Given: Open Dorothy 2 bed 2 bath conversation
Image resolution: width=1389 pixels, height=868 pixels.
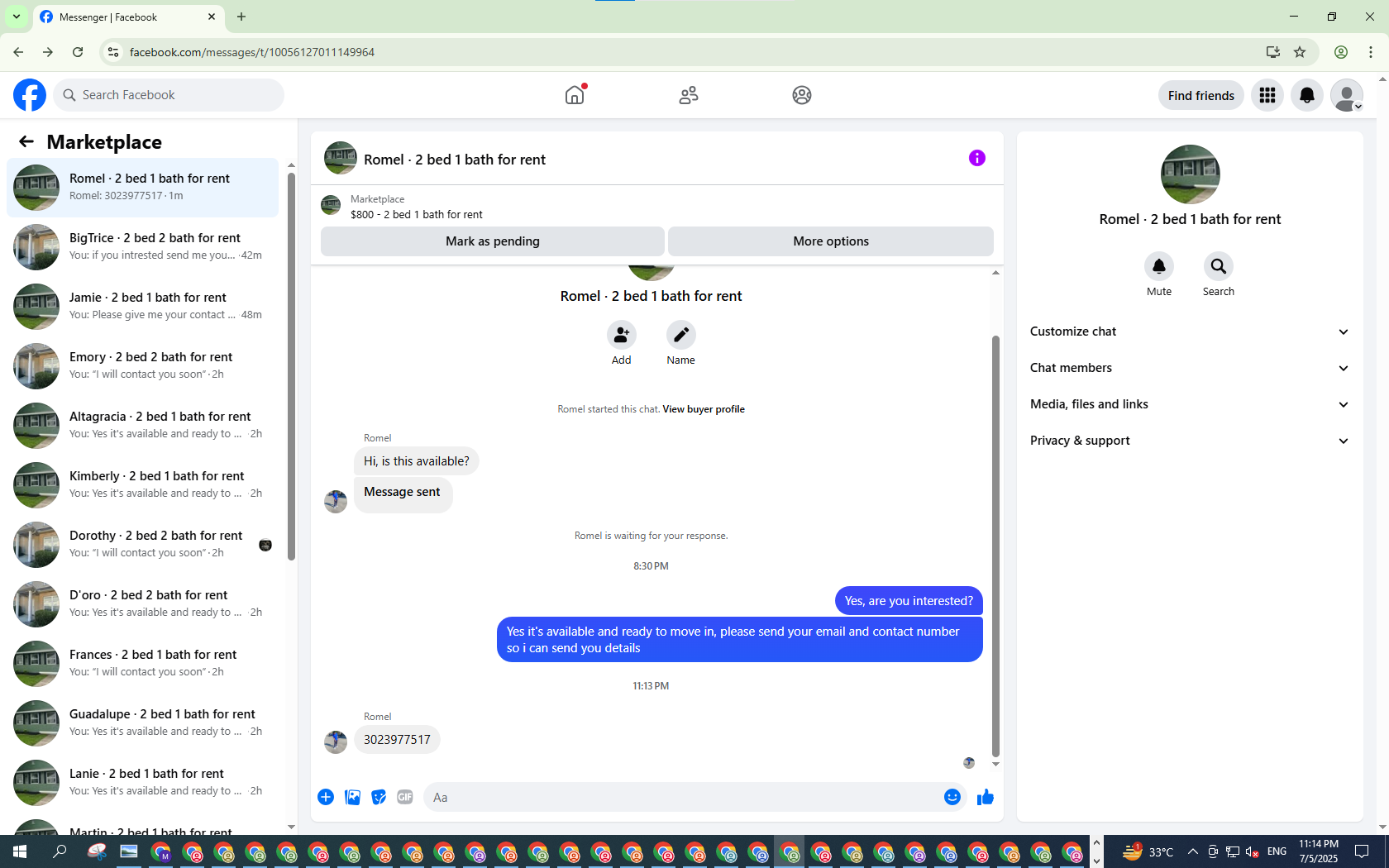Looking at the screenshot, I should point(142,545).
